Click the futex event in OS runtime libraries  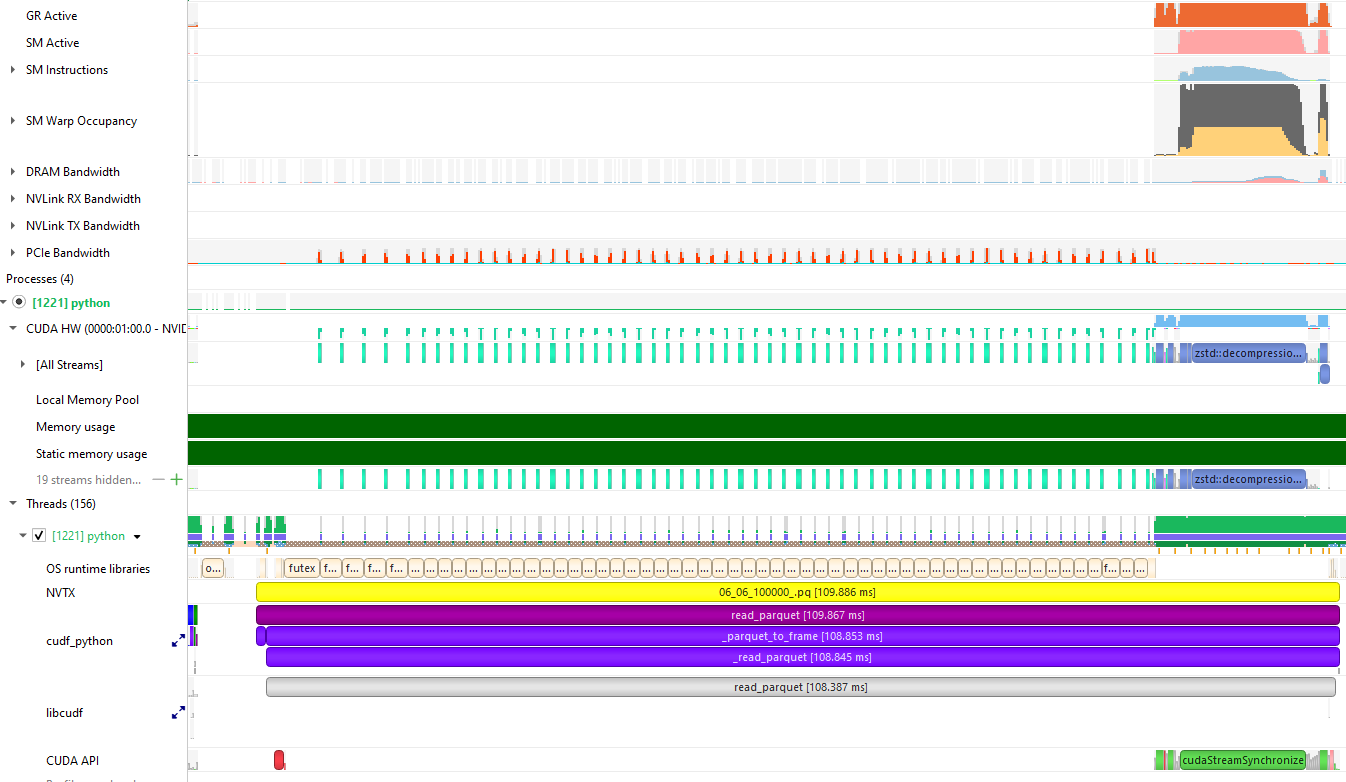pyautogui.click(x=301, y=567)
